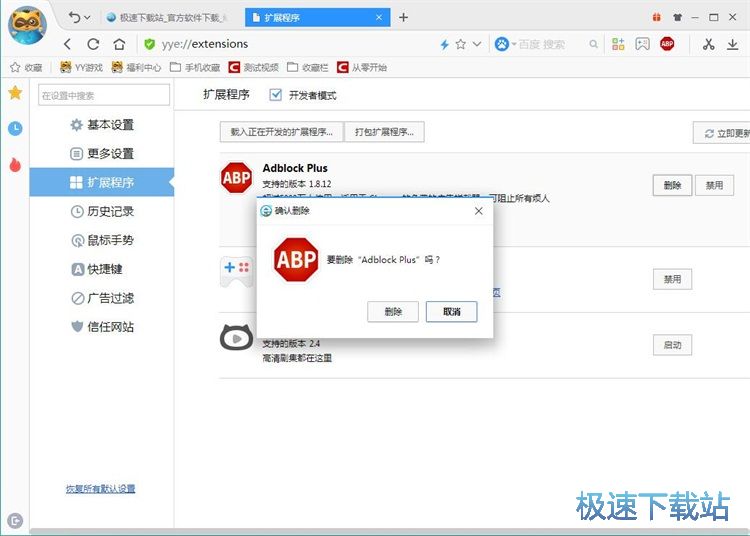
Task: Open the 收藏栏 bookmark folder
Action: (308, 67)
